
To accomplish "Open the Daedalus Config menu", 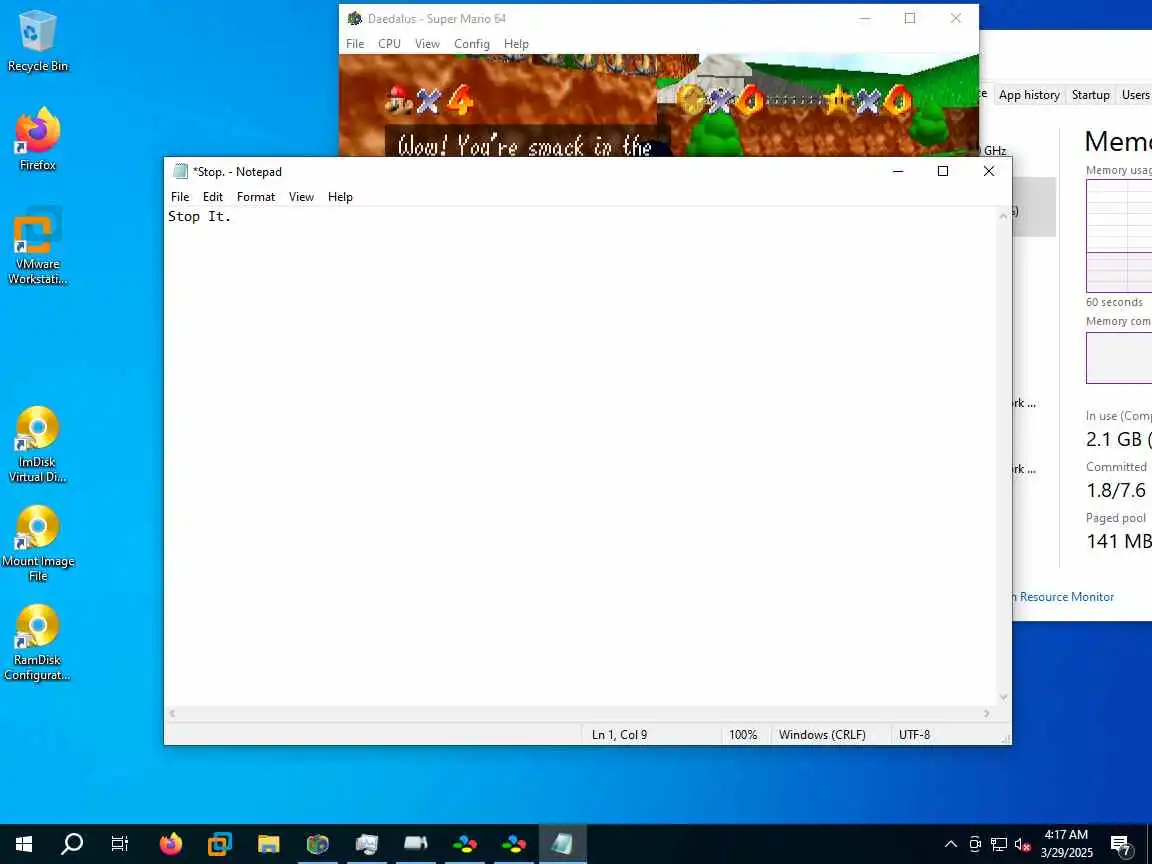I will point(472,44).
